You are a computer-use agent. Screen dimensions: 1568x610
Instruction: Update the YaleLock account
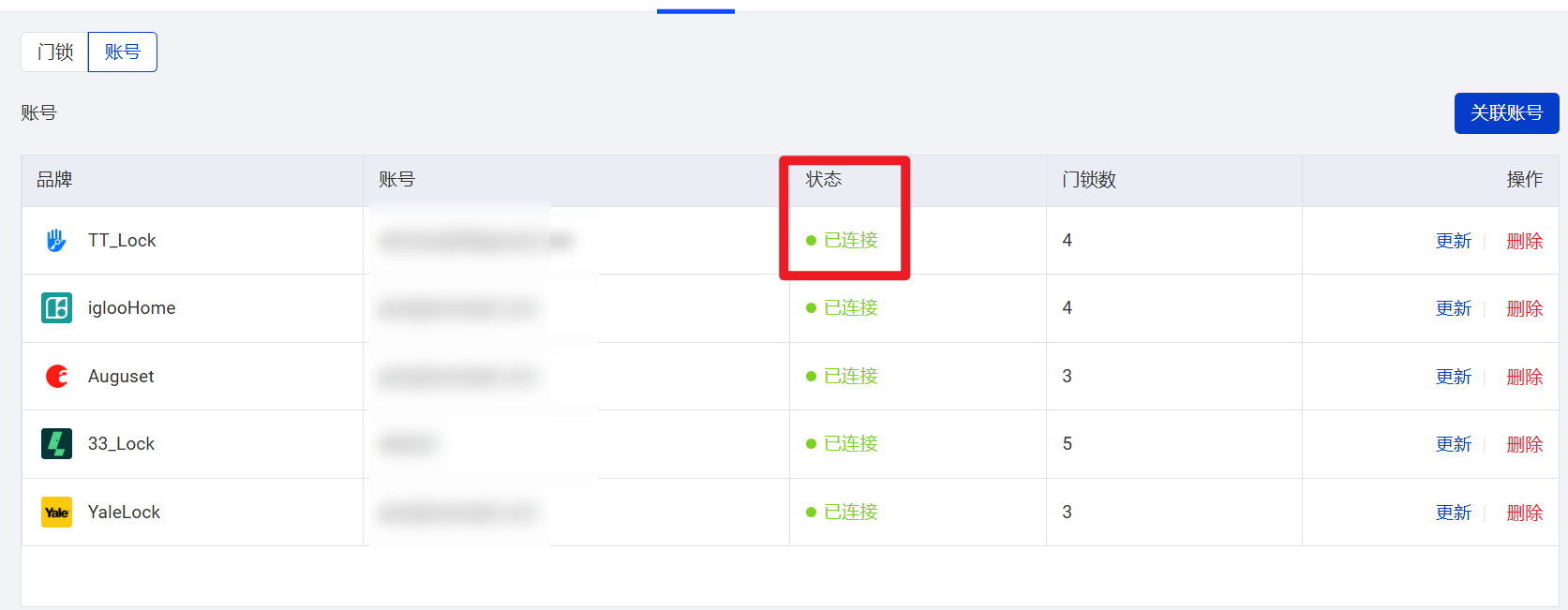coord(1454,513)
